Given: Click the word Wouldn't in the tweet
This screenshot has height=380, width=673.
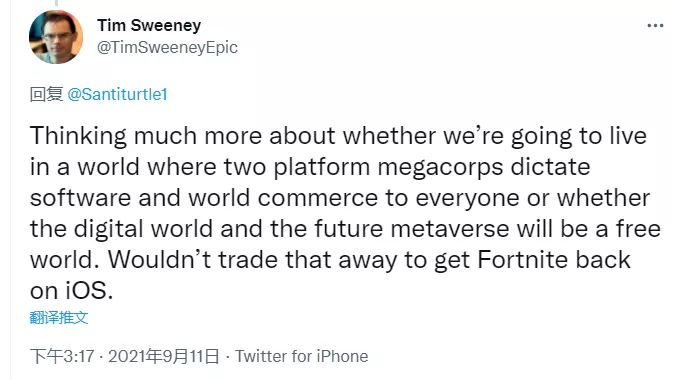Looking at the screenshot, I should (159, 259).
